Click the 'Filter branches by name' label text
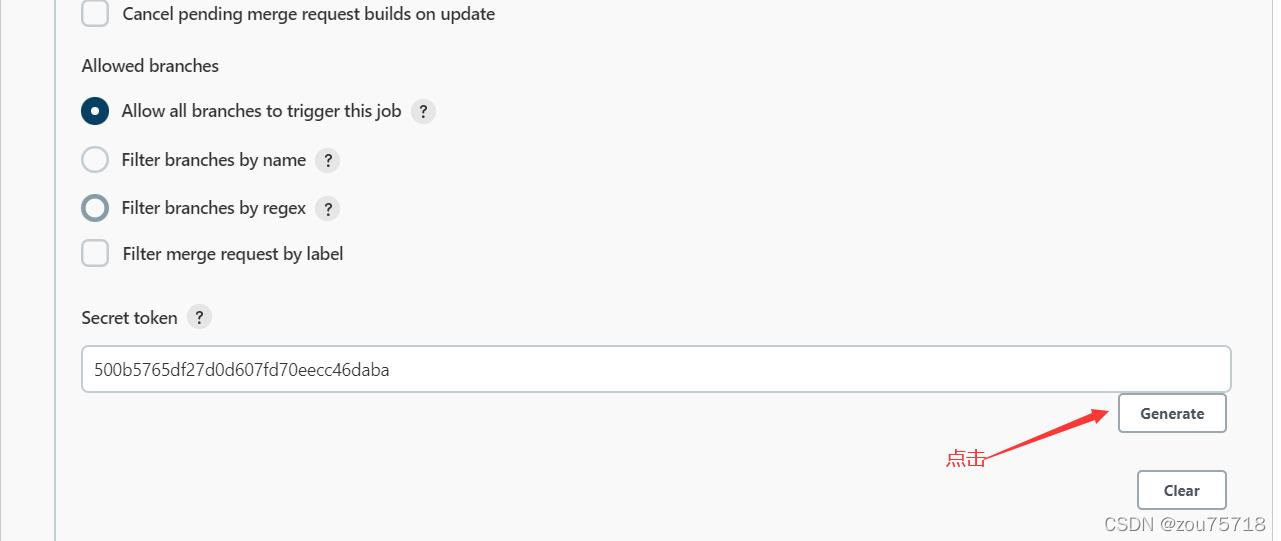The image size is (1281, 541). (x=214, y=160)
